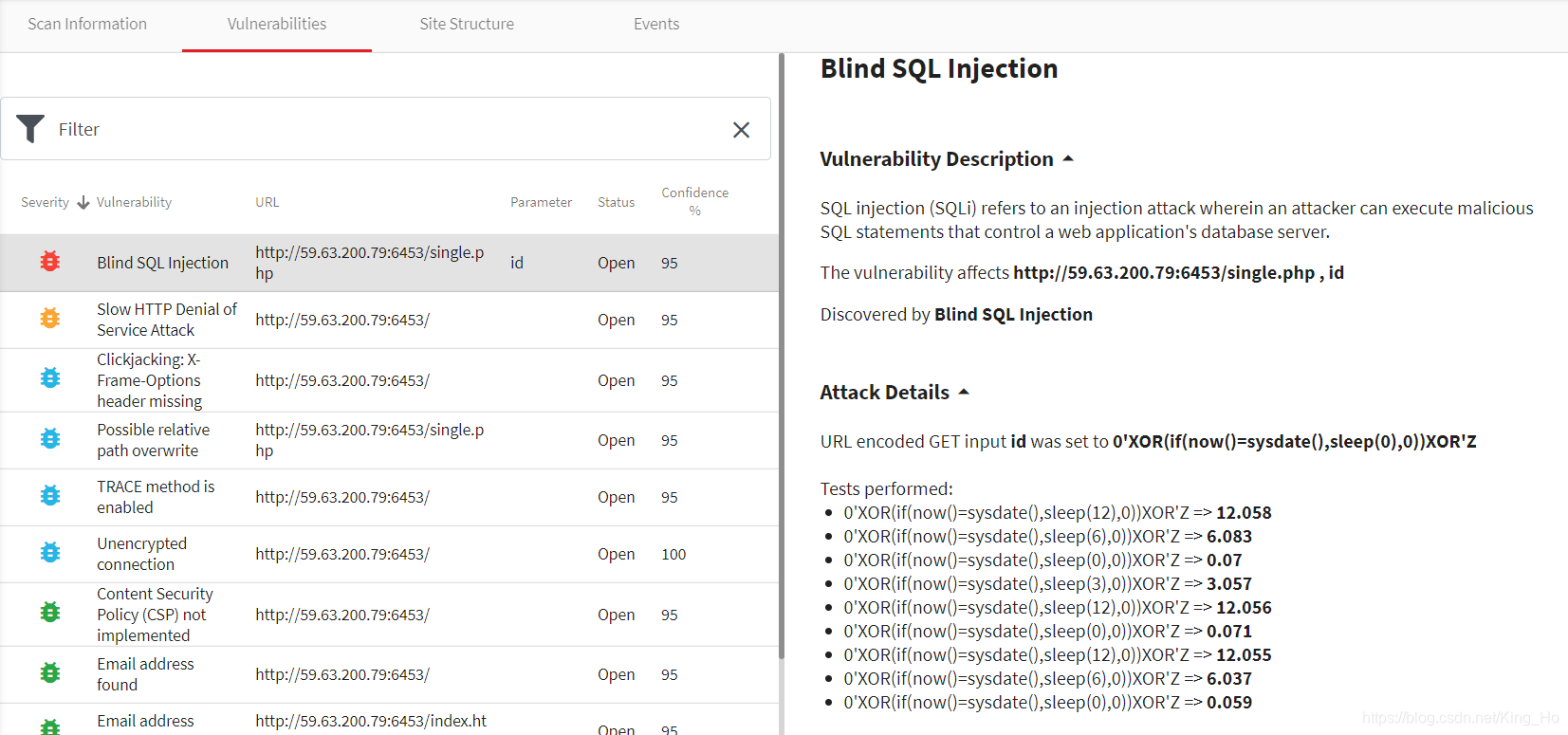Collapse the Attack Details section
The image size is (1568, 735).
(964, 392)
